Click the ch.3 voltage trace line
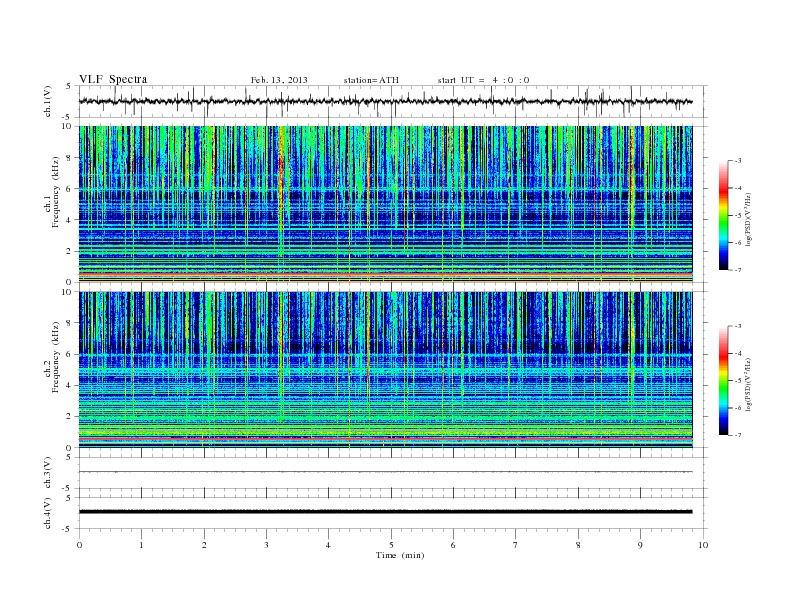This screenshot has height=612, width=792. [385, 472]
